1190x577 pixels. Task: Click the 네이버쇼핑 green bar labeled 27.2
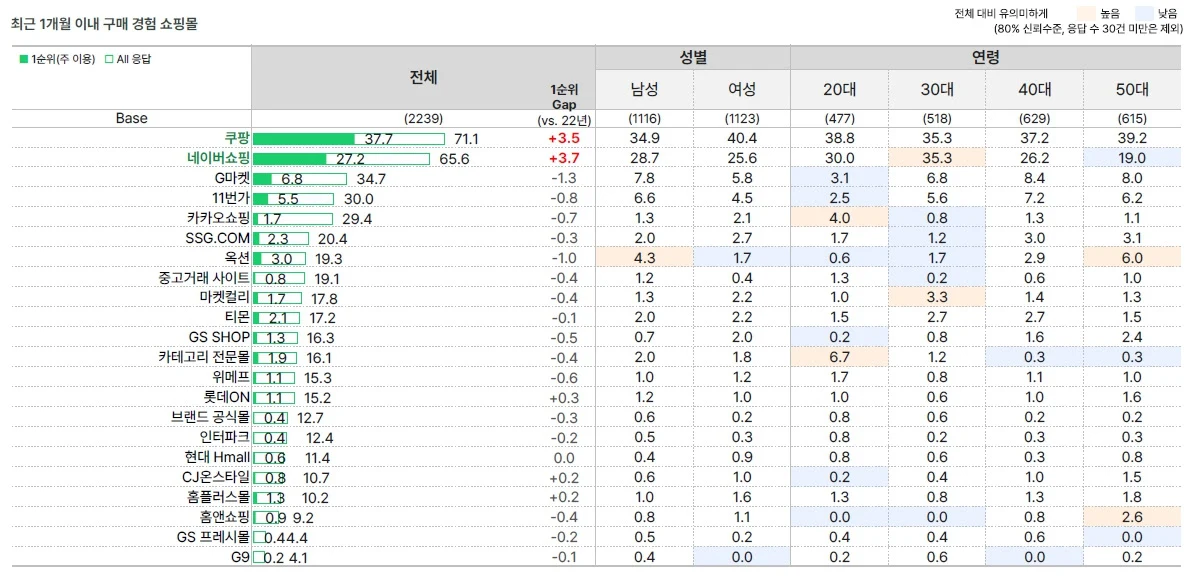(x=289, y=159)
